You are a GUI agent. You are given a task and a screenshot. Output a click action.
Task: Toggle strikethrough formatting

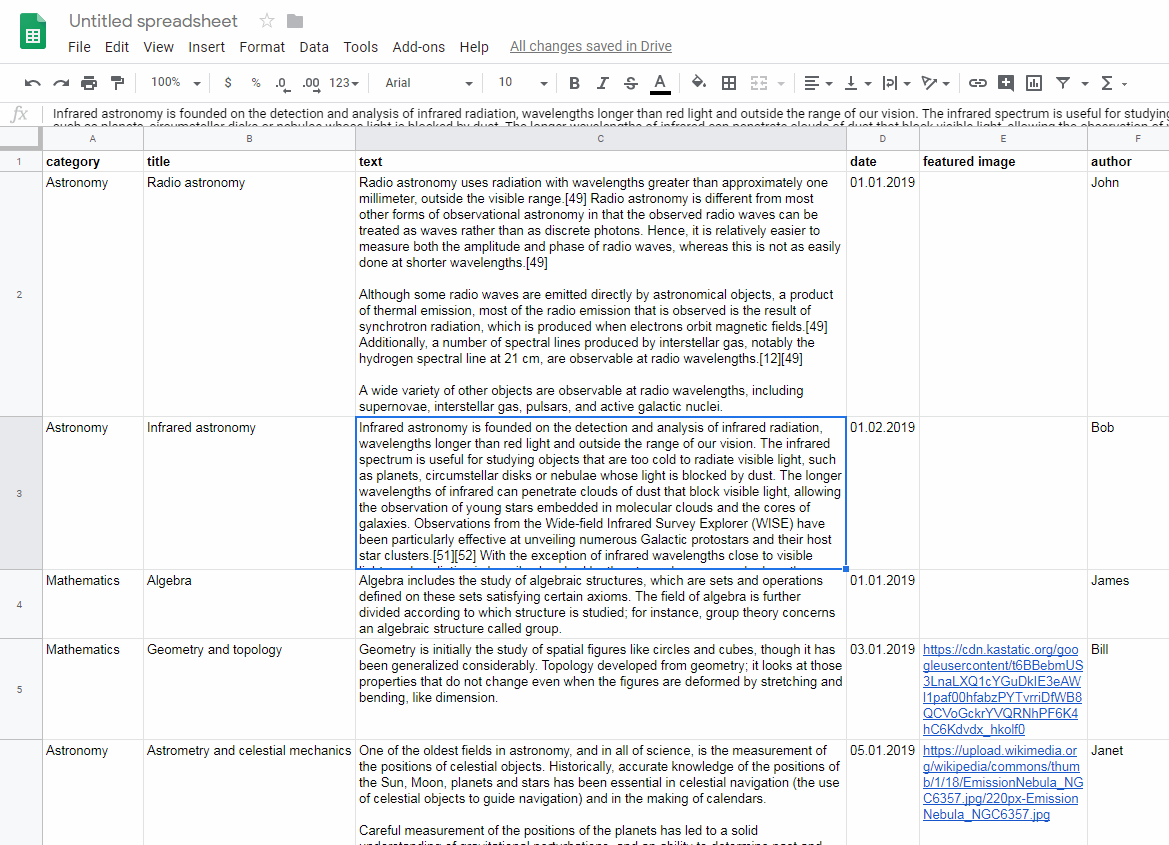631,83
